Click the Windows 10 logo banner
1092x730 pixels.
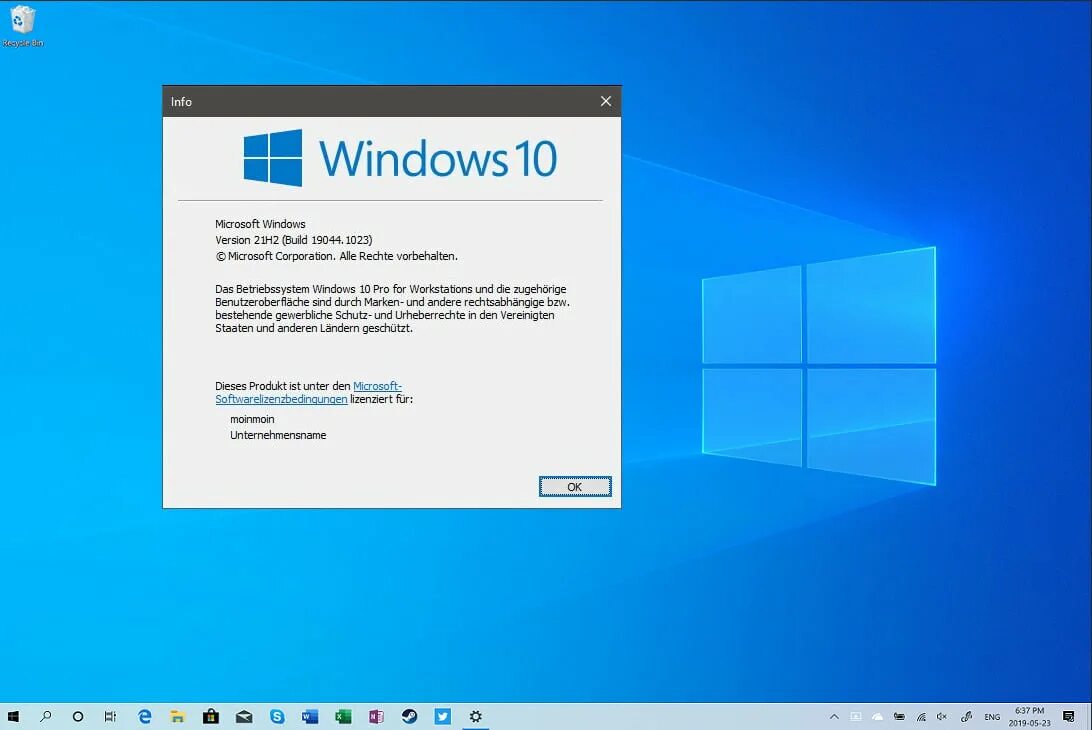tap(400, 158)
